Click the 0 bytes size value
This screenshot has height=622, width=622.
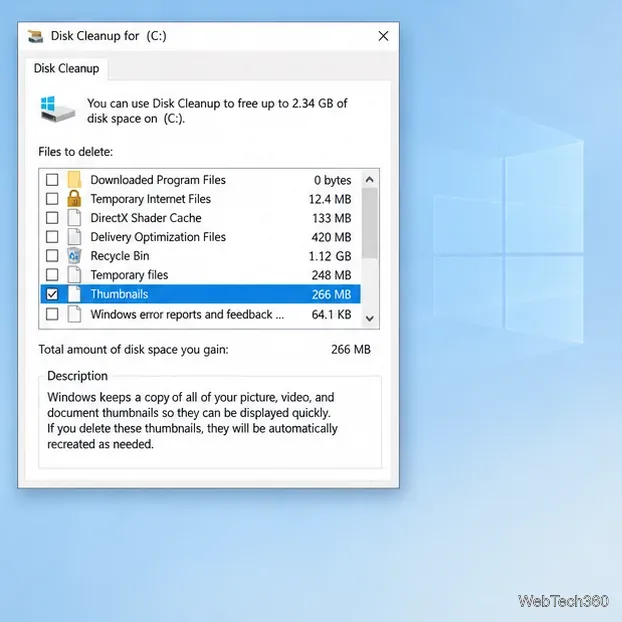(x=332, y=180)
